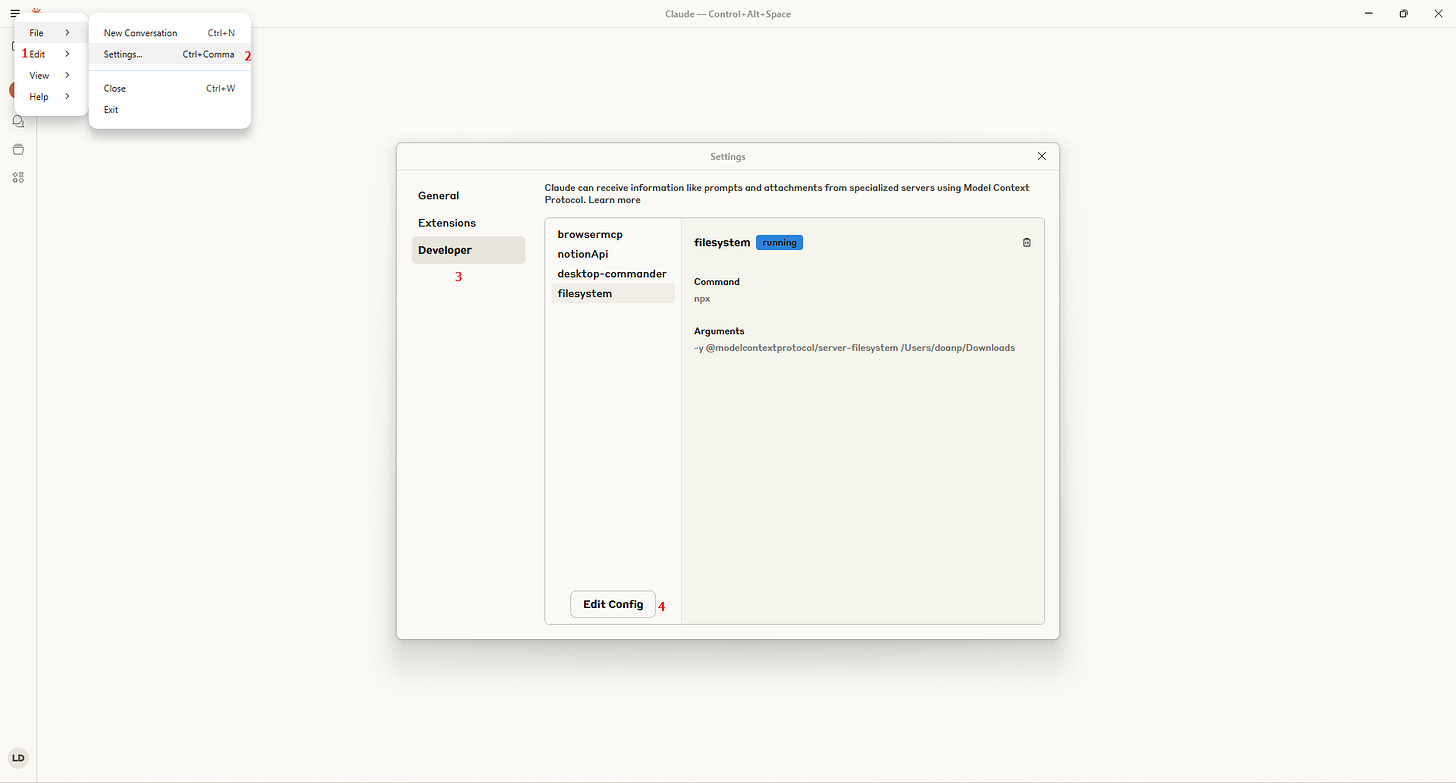
Task: Open Settings... from the File menu
Action: tap(169, 54)
